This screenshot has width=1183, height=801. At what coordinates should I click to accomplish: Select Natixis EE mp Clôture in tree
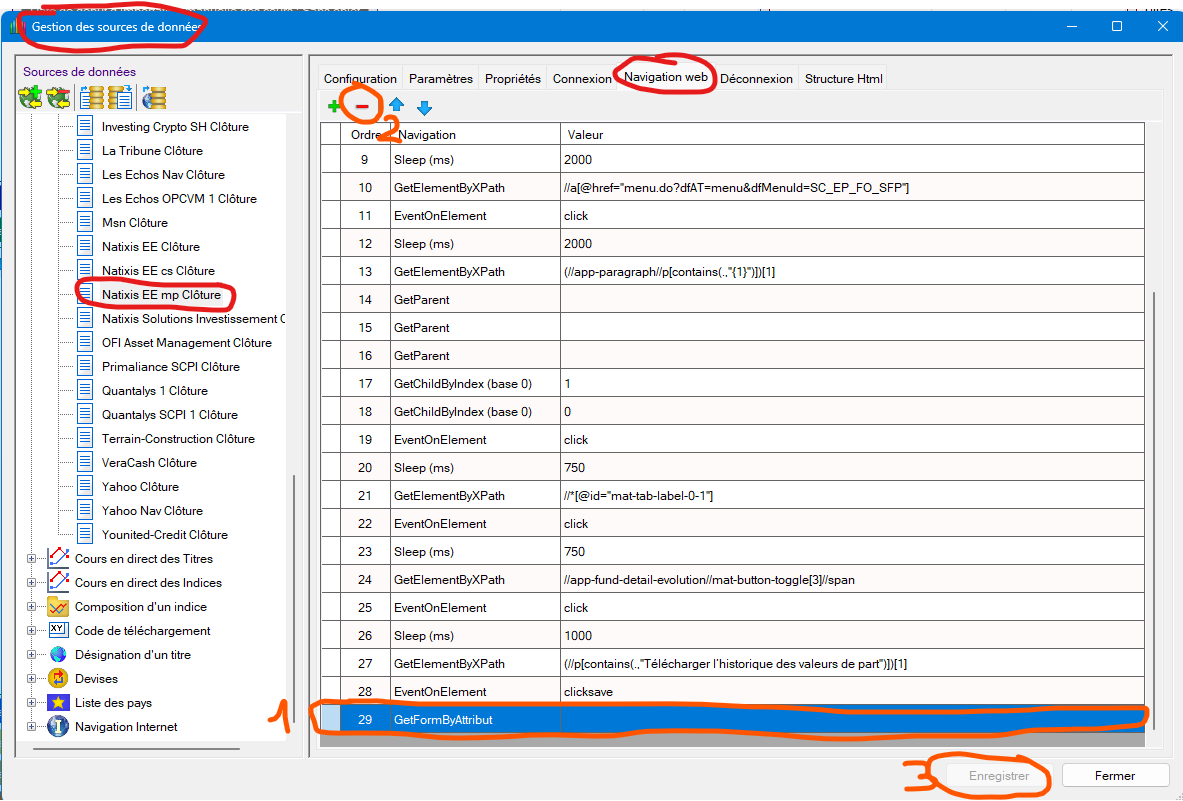161,295
